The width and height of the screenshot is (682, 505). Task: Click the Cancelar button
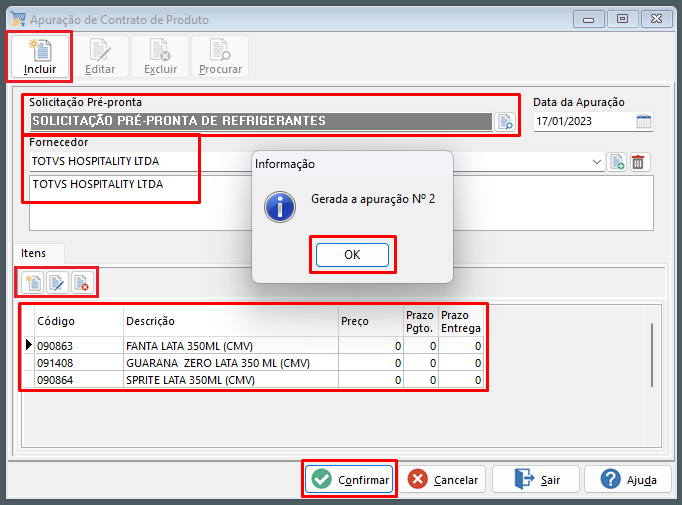443,479
